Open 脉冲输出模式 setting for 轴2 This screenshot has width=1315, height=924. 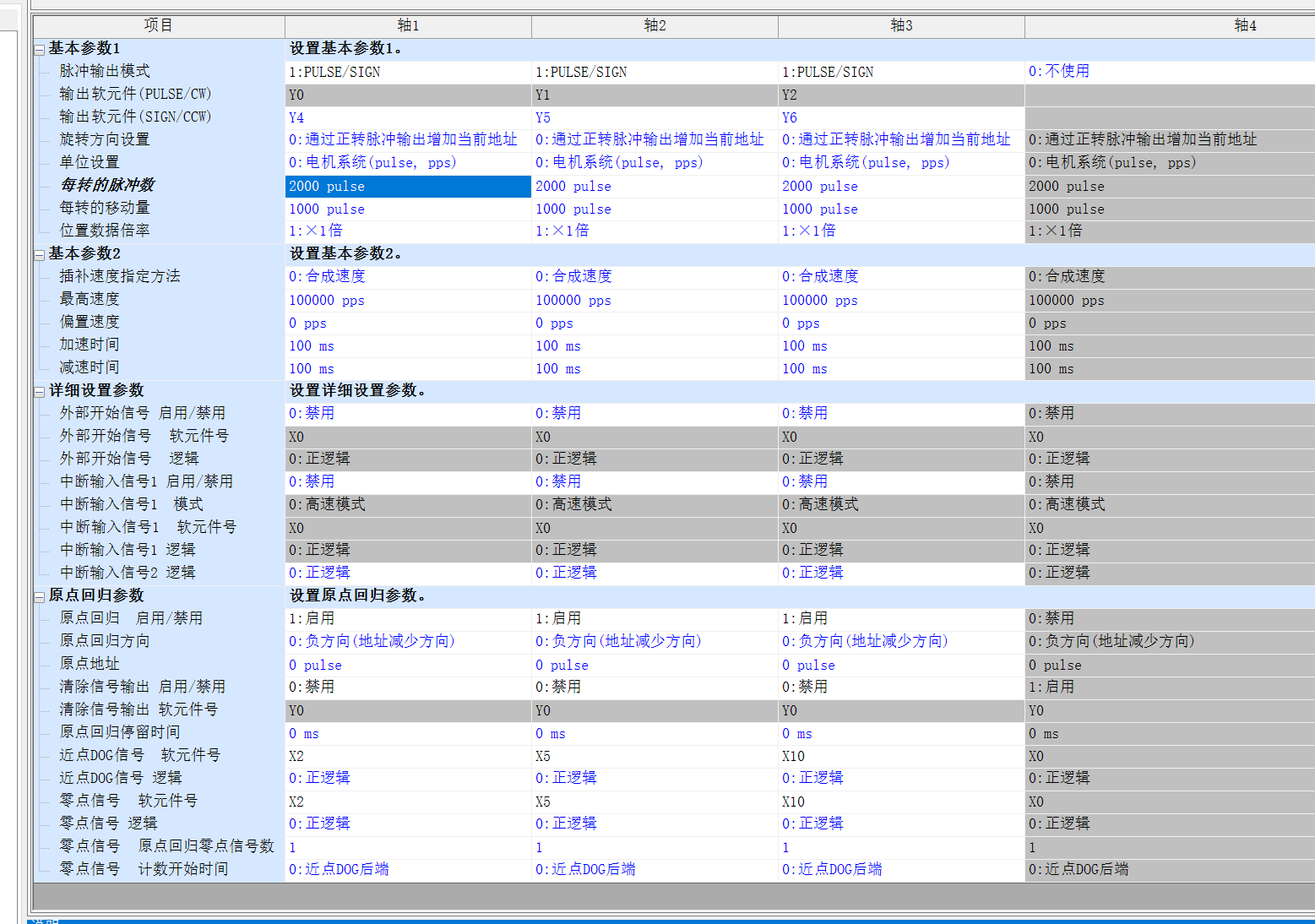654,72
